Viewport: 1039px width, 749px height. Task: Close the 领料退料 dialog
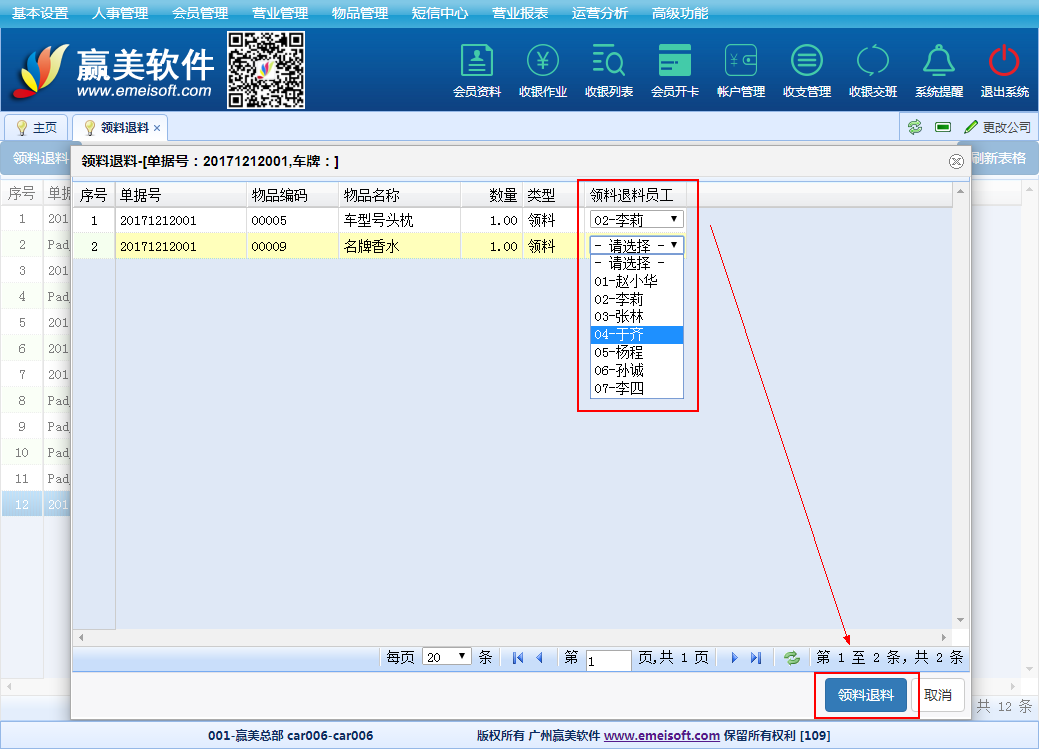pos(956,162)
